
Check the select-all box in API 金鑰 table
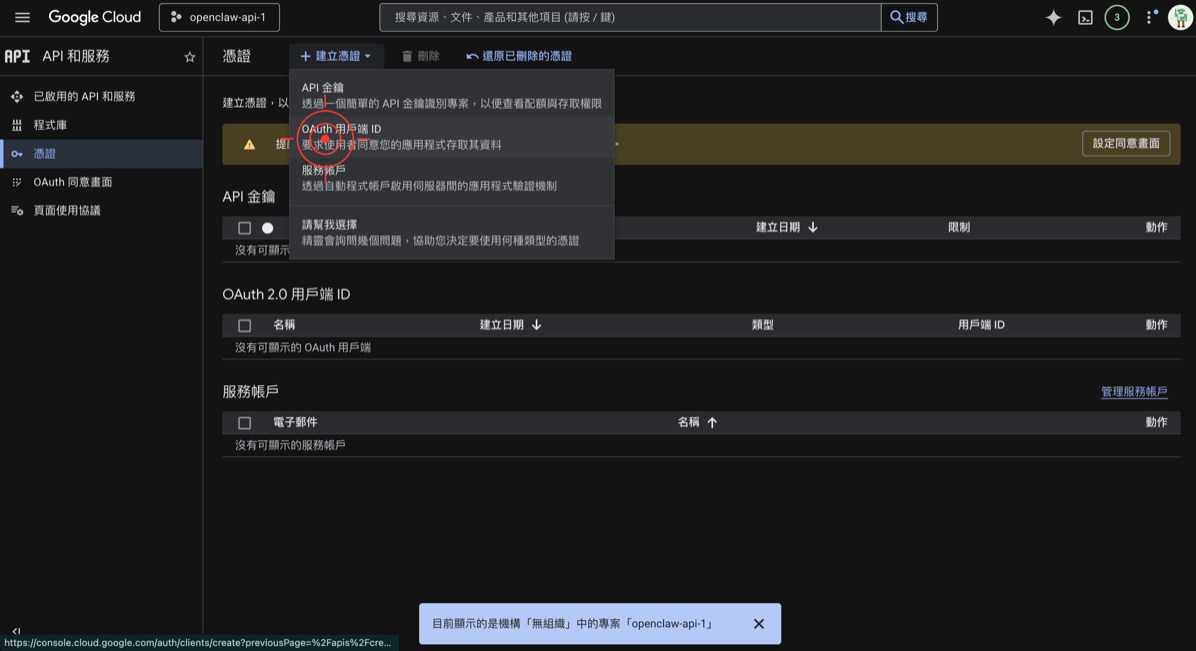243,227
